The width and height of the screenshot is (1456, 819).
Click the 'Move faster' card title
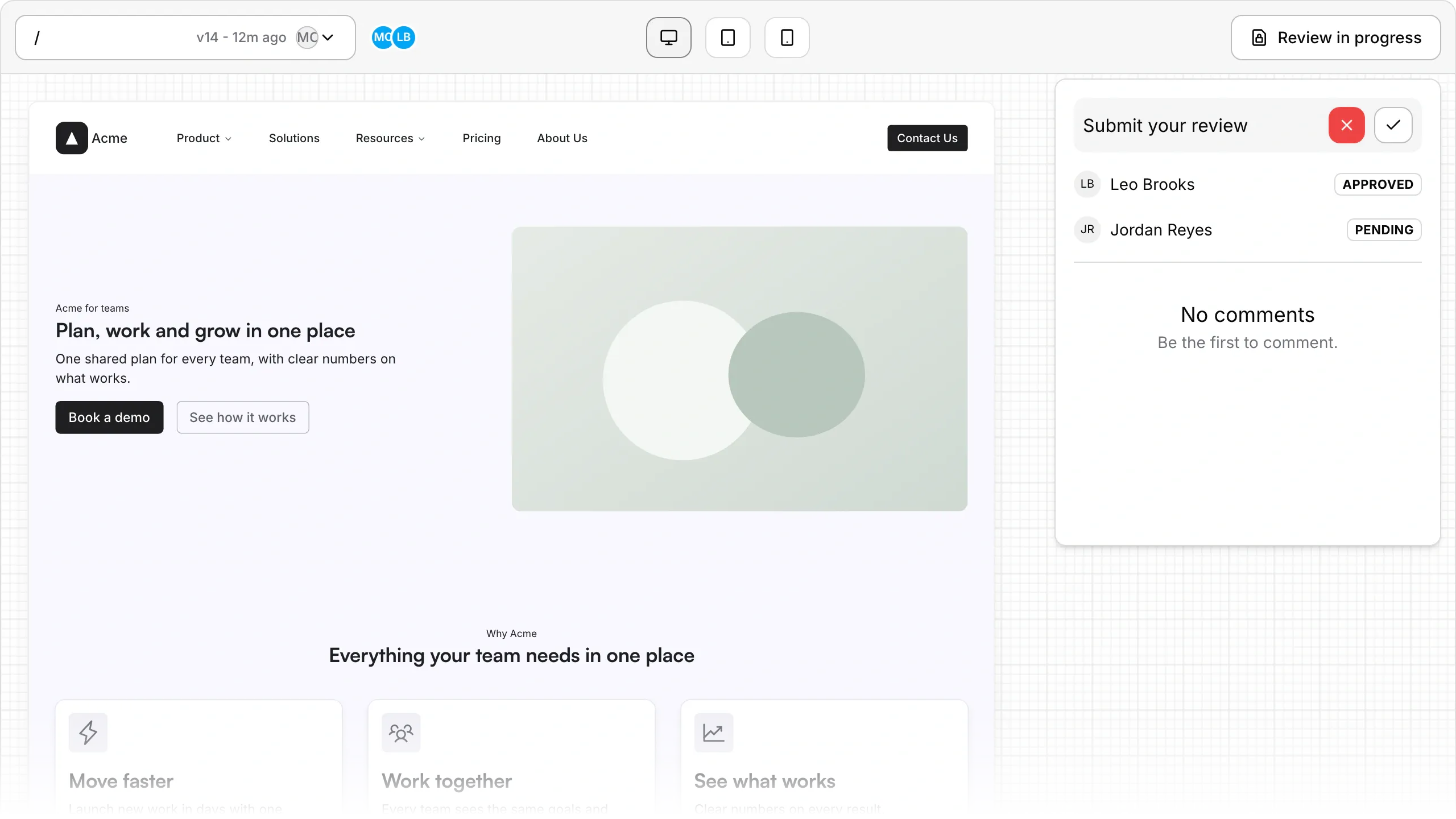tap(121, 781)
